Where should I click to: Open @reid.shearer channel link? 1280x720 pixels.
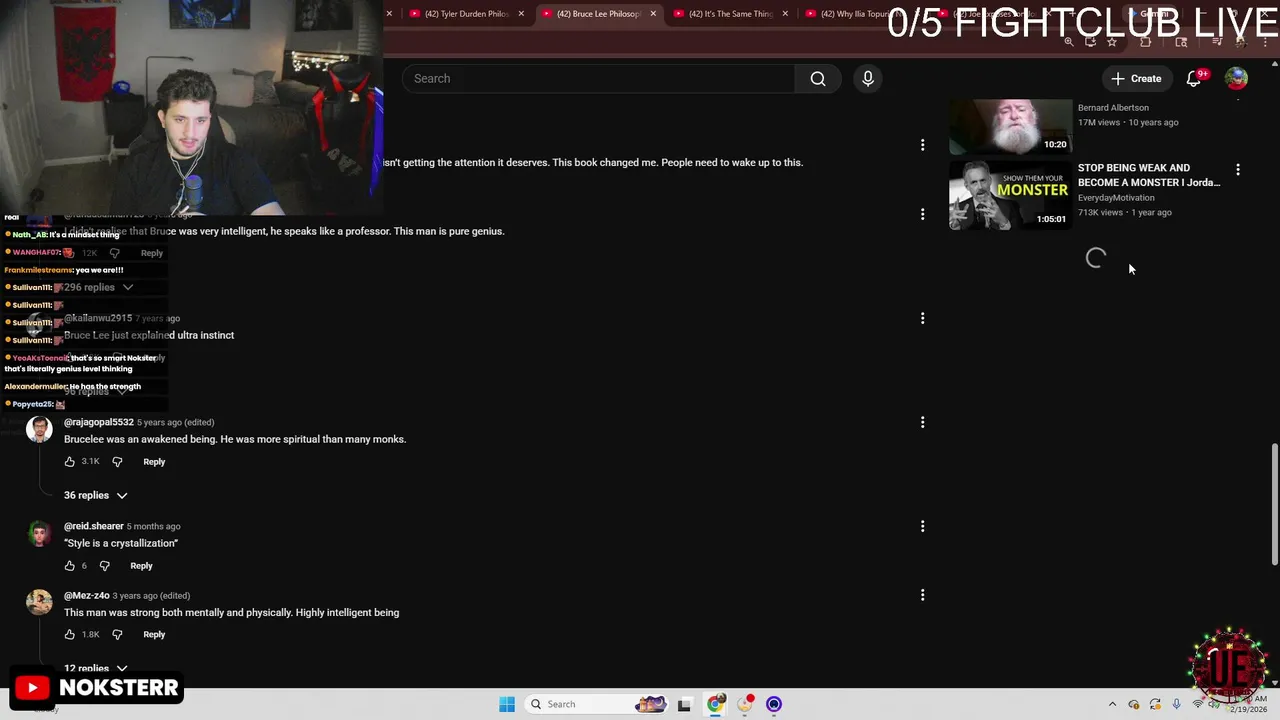(94, 526)
